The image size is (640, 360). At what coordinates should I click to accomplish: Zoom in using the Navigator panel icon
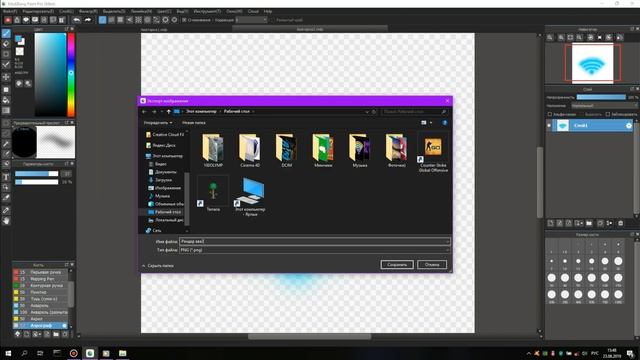point(561,38)
